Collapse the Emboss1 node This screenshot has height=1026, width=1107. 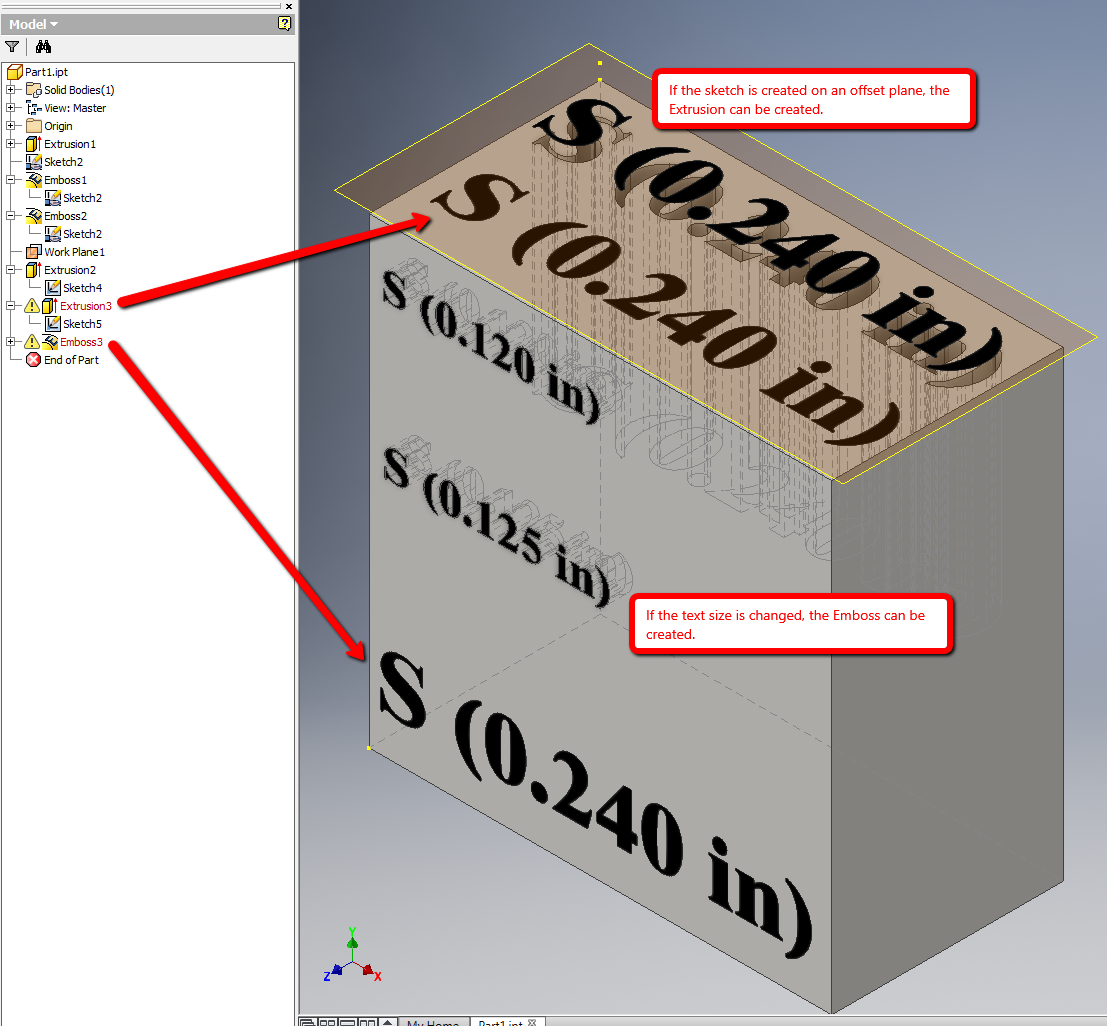(11, 180)
